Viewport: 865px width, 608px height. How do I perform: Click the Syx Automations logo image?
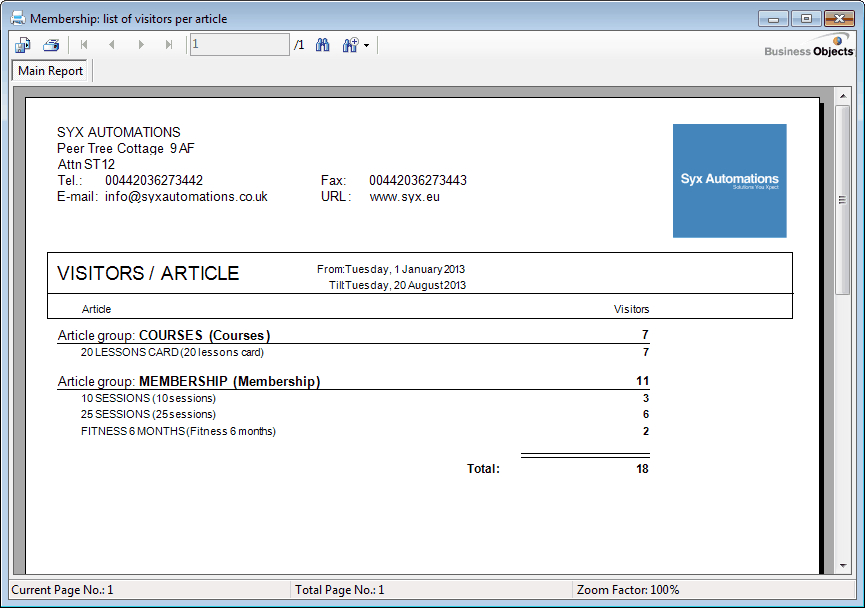point(729,181)
